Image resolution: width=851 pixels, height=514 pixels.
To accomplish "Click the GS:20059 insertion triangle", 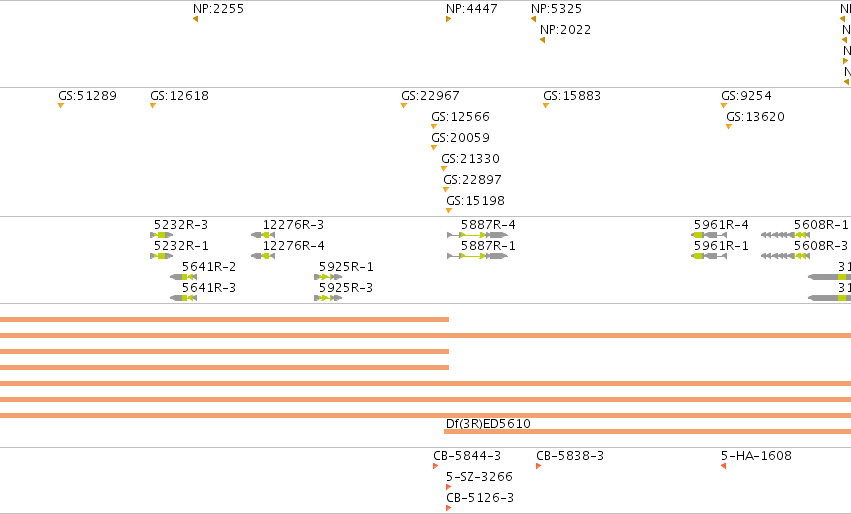I will tap(434, 148).
